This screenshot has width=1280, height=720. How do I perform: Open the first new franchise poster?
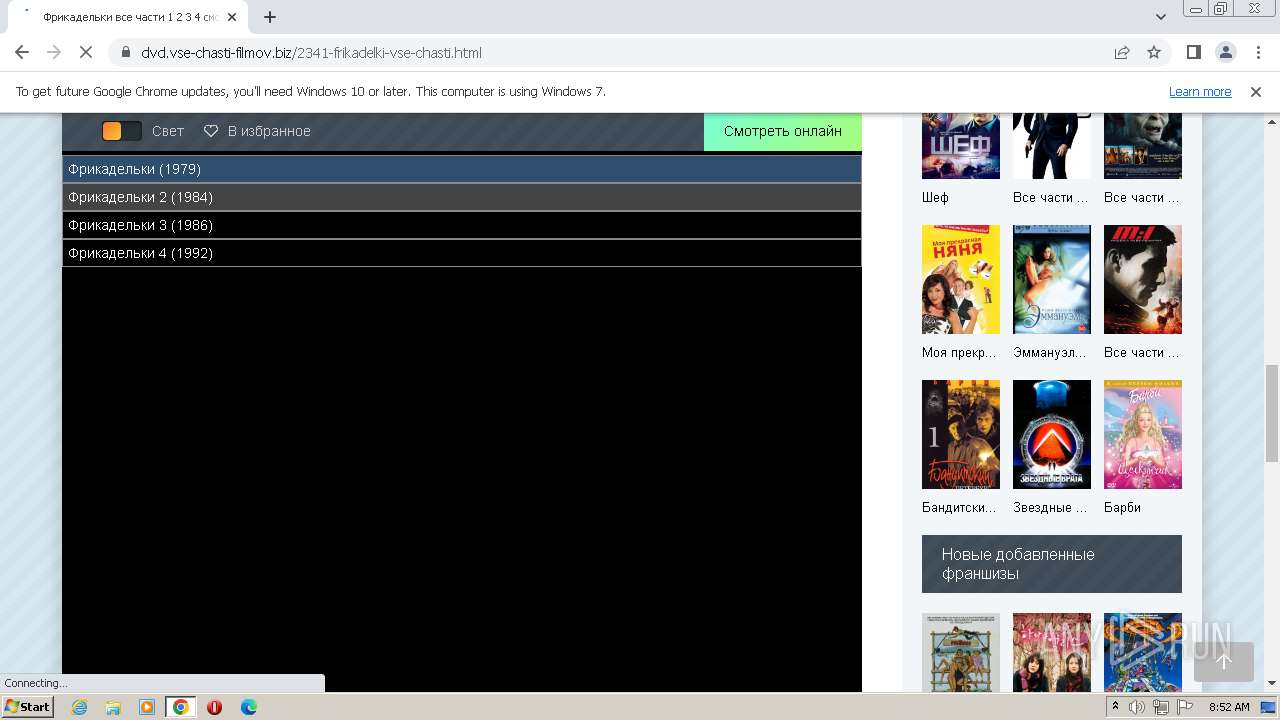(x=961, y=652)
